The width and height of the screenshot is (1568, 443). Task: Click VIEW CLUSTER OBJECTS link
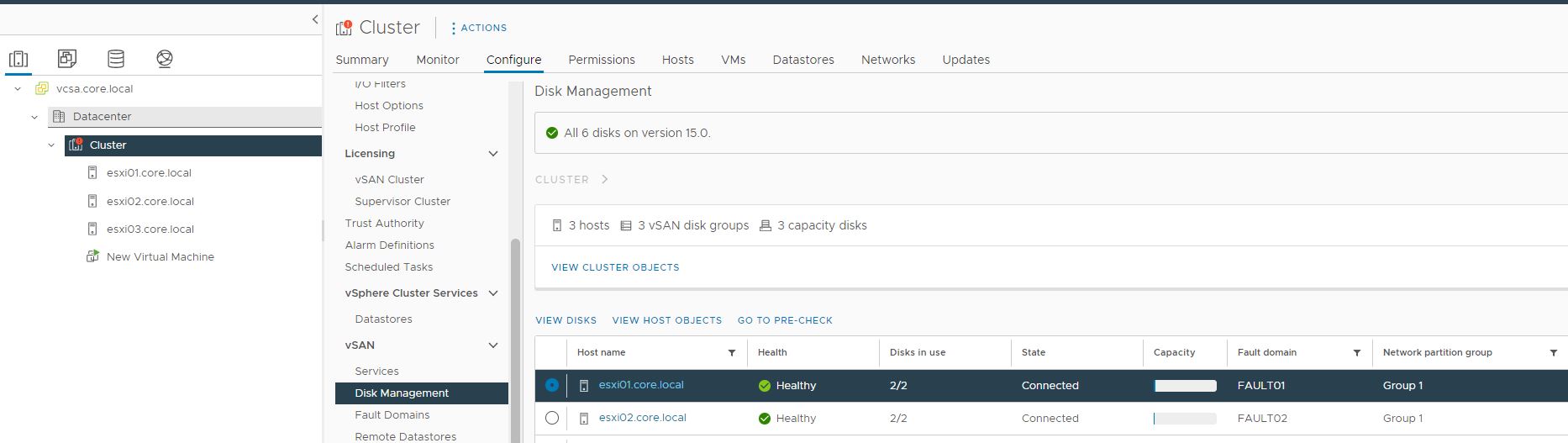(615, 267)
